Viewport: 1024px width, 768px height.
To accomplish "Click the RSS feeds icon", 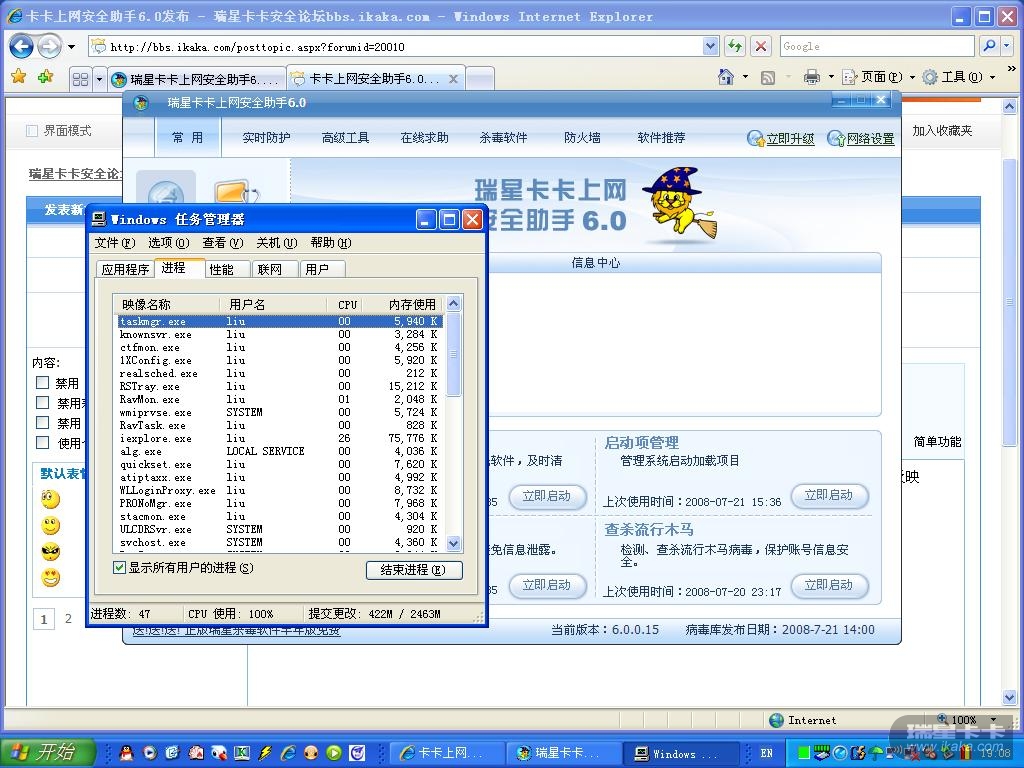I will coord(768,78).
